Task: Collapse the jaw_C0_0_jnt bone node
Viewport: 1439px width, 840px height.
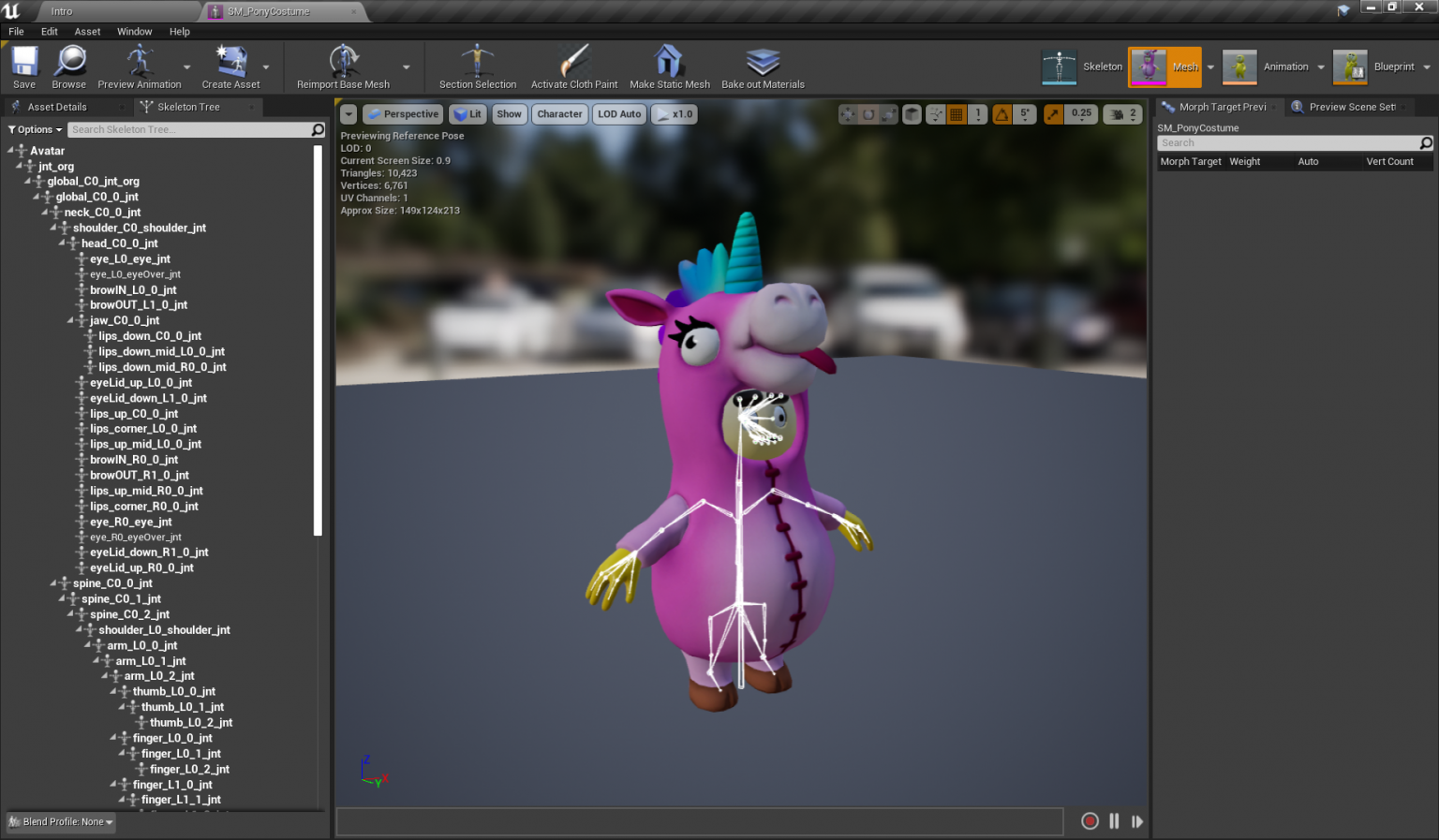Action: (x=70, y=320)
